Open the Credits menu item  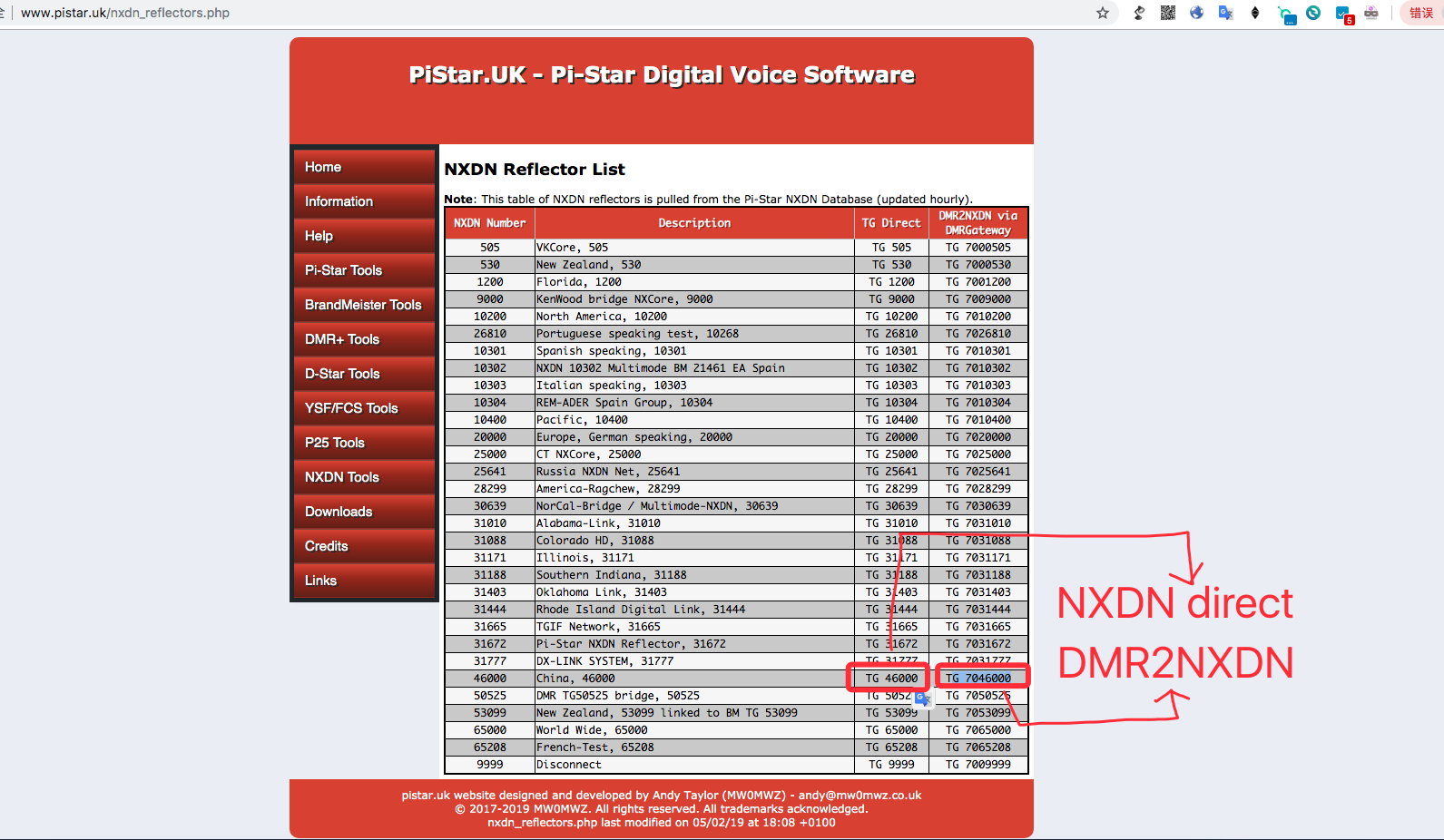[x=364, y=546]
